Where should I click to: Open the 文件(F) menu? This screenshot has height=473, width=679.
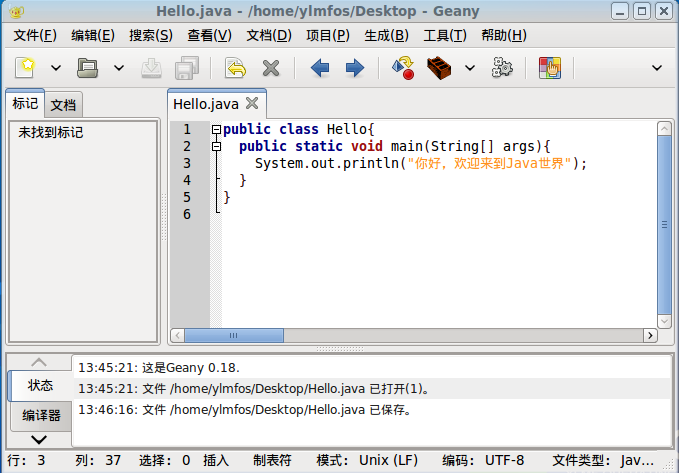coord(35,35)
